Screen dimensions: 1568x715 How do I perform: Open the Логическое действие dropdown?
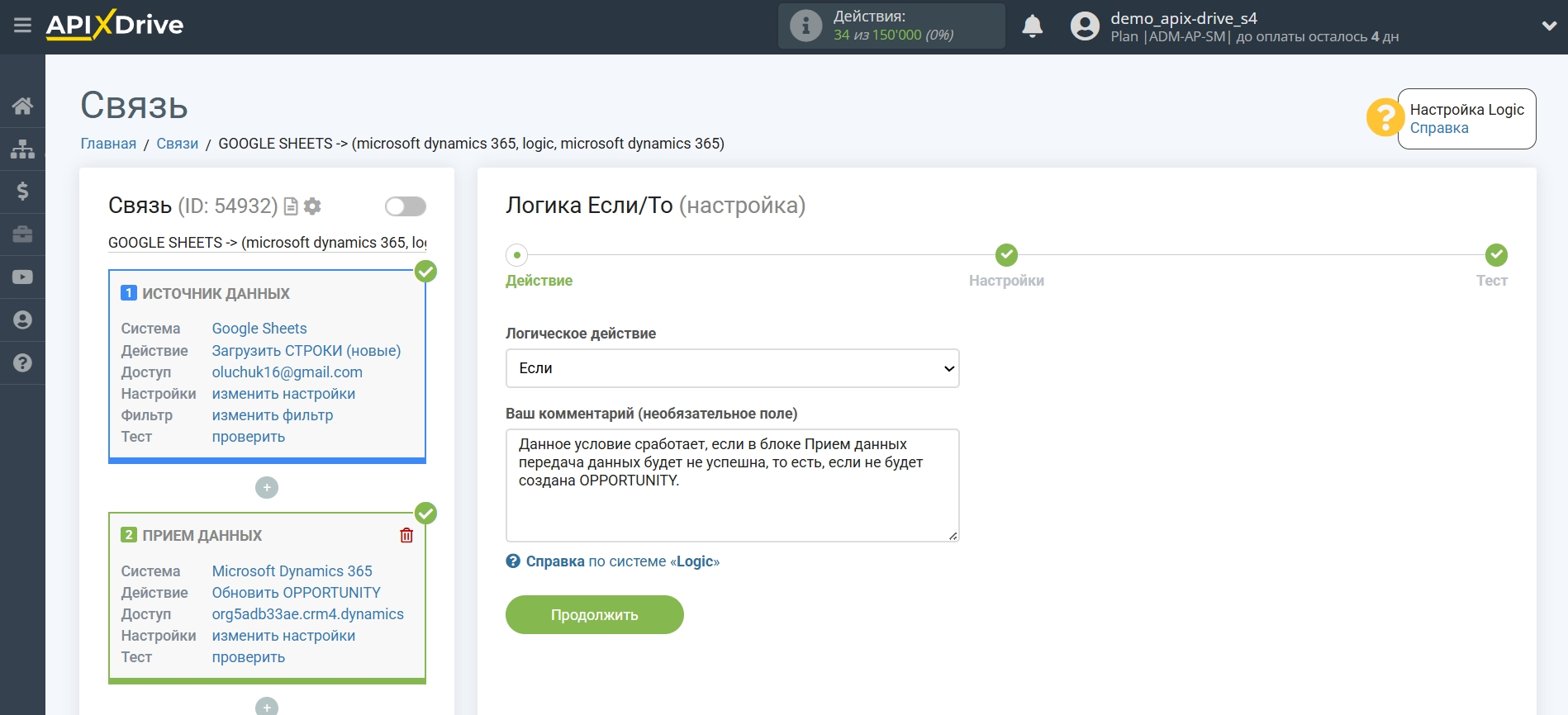pos(733,368)
